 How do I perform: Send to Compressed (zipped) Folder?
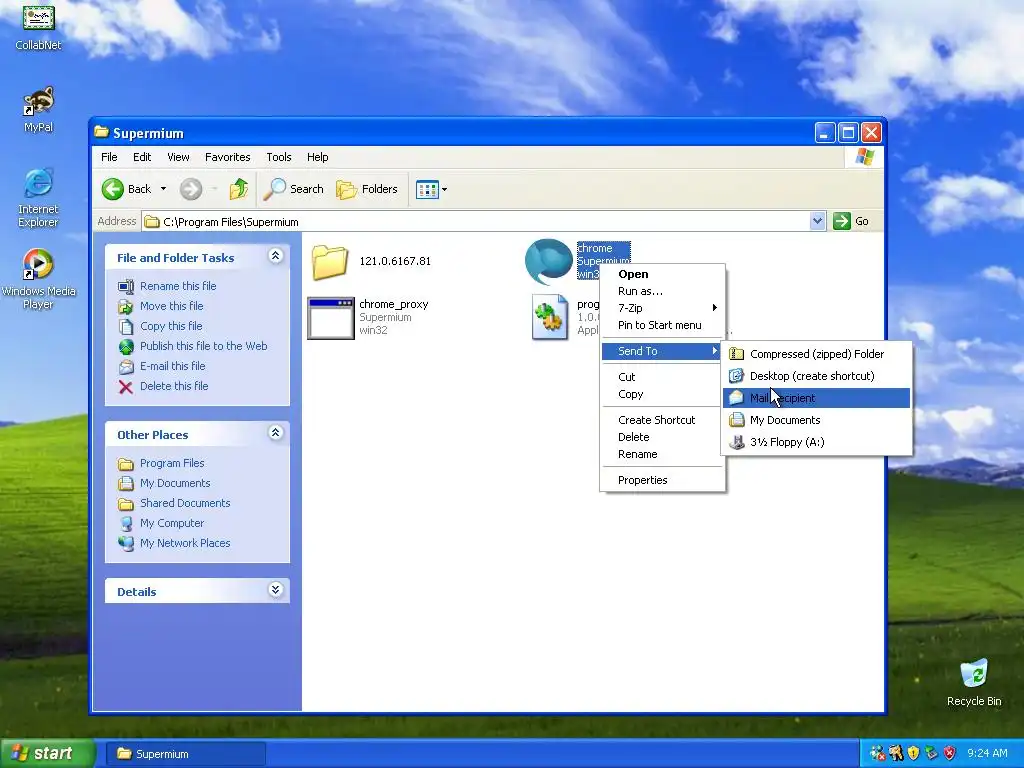pos(816,354)
